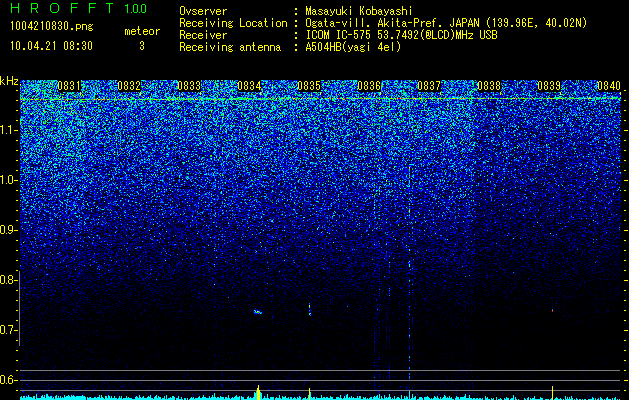This screenshot has width=629, height=400.
Task: Click the 0839 time marker
Action: tap(549, 86)
